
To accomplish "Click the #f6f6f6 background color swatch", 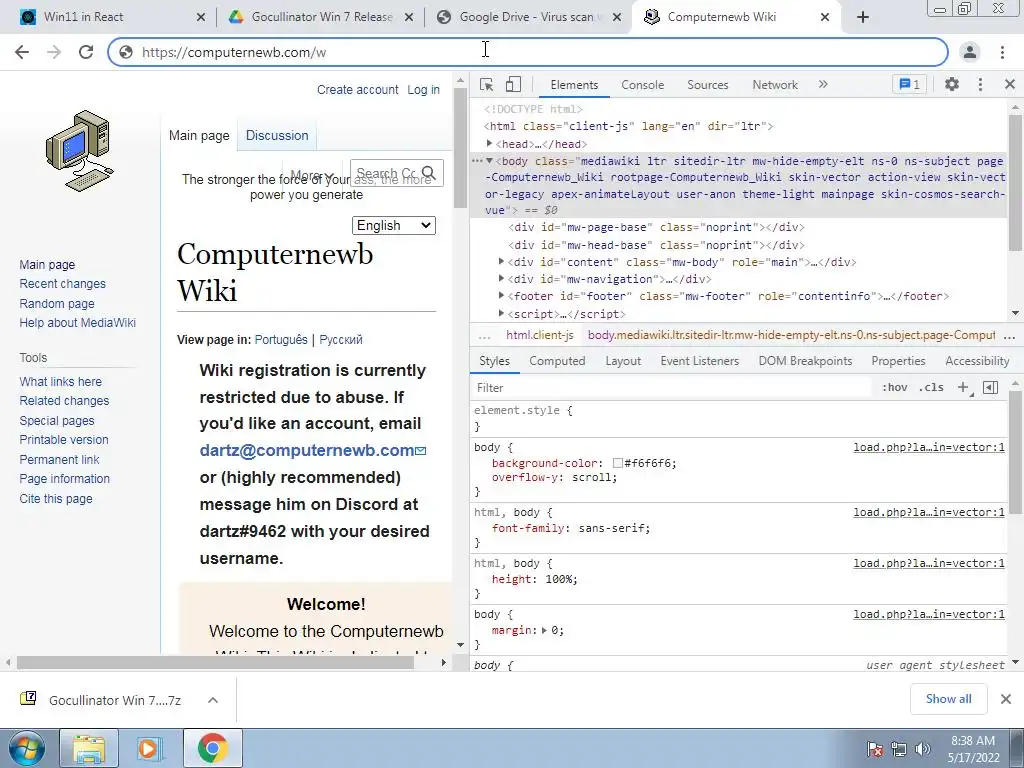I will tap(618, 463).
